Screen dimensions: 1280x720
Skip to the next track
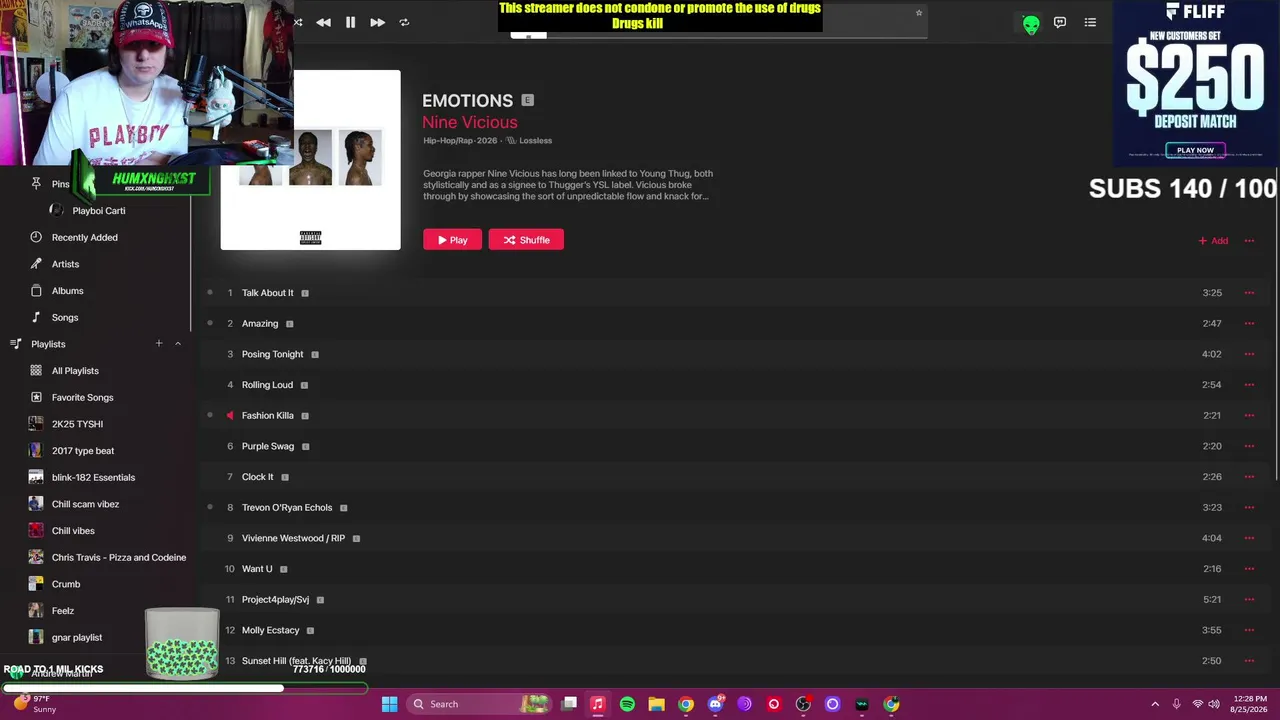click(x=377, y=22)
